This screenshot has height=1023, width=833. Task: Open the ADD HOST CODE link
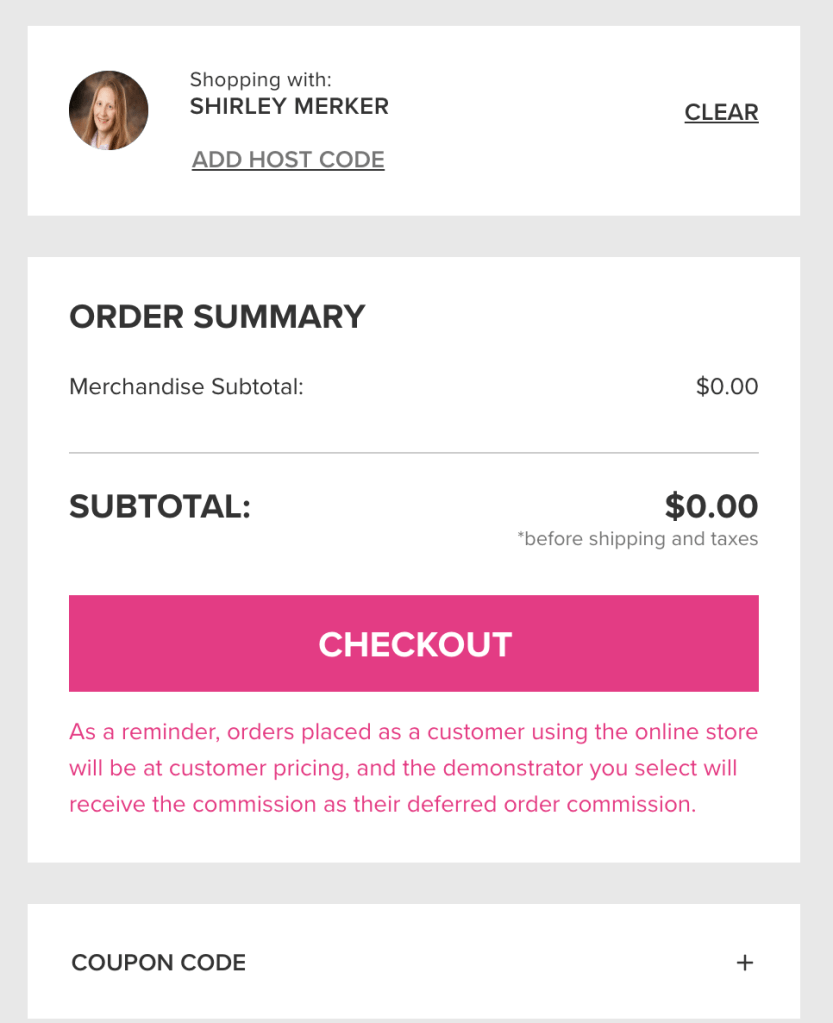(288, 160)
